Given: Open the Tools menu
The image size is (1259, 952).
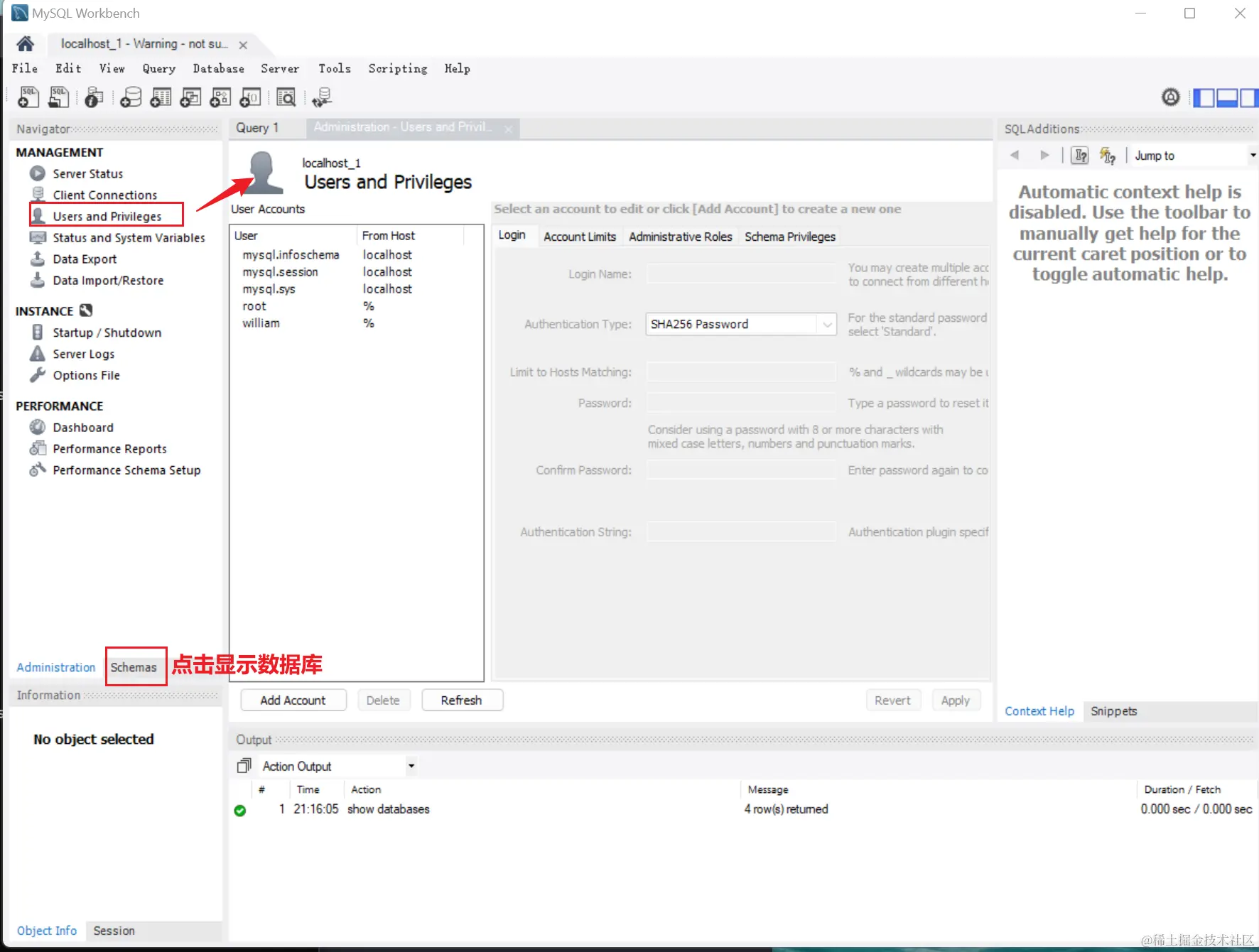Looking at the screenshot, I should pyautogui.click(x=335, y=68).
